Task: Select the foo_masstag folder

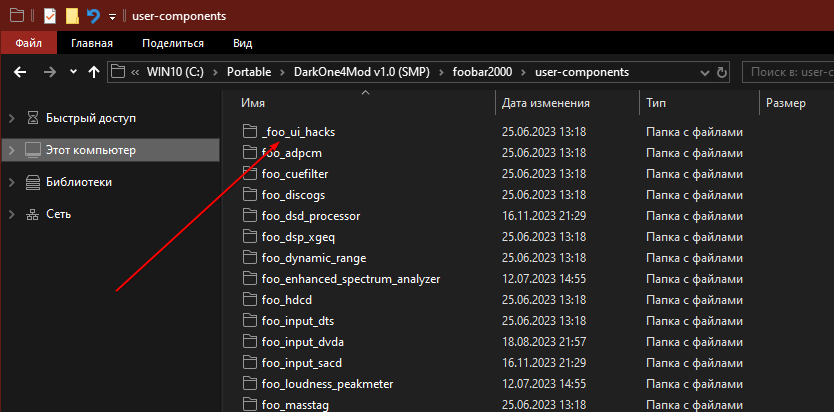Action: click(x=295, y=405)
